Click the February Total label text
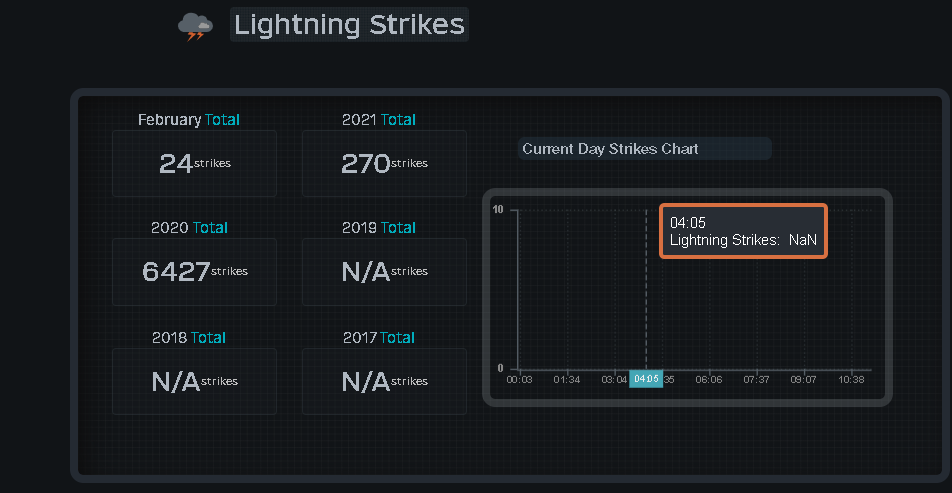The image size is (952, 493). tap(189, 120)
